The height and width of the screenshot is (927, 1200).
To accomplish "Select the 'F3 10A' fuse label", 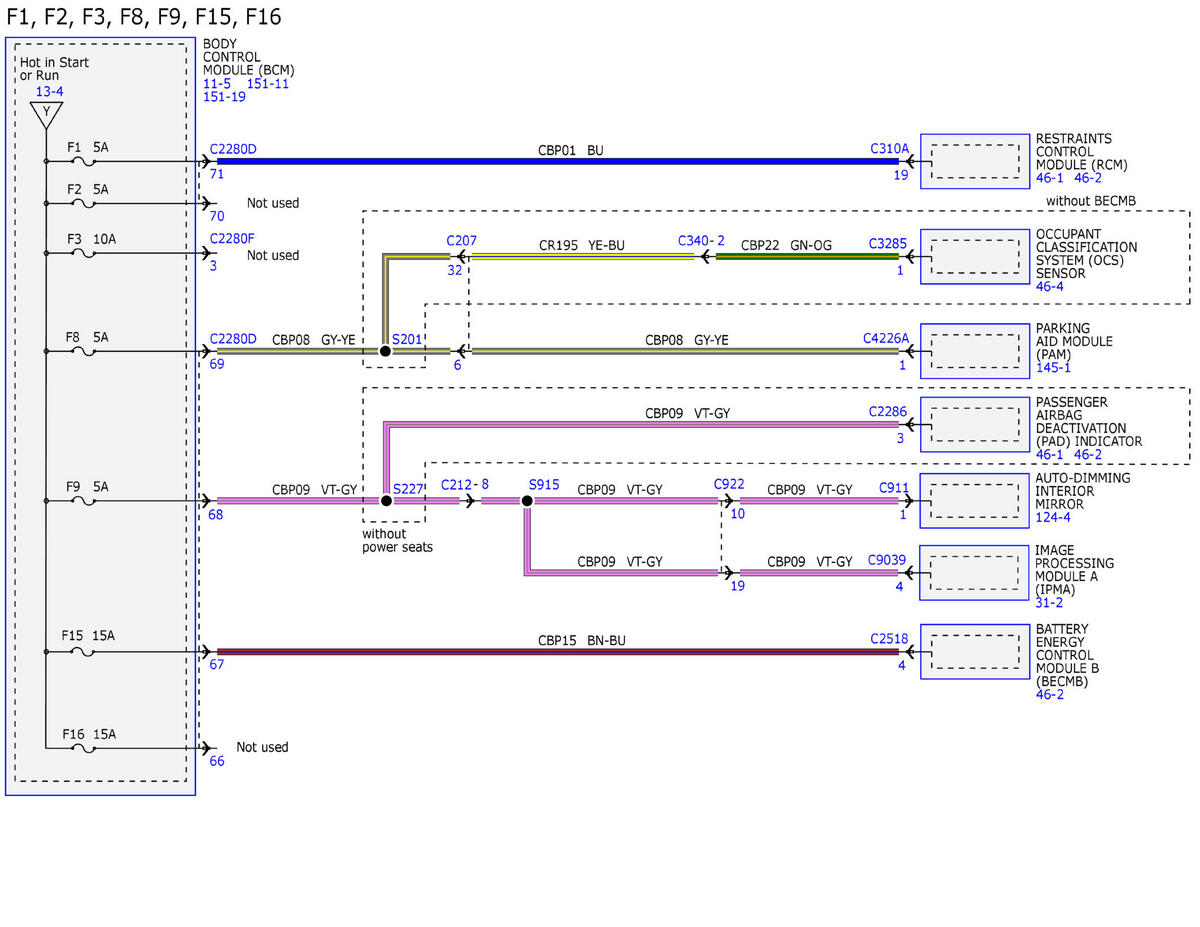I will [x=91, y=240].
